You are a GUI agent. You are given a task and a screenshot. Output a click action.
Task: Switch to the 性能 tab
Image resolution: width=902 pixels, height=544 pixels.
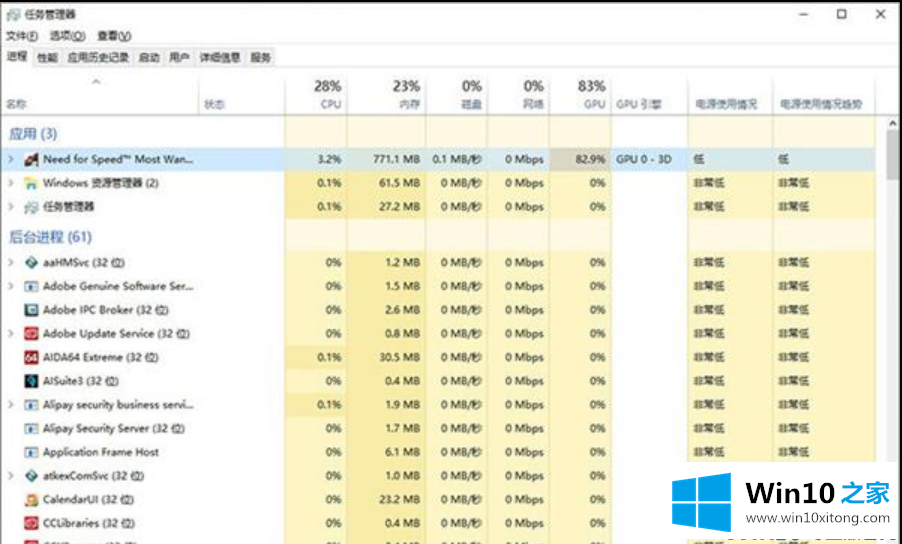[47, 58]
